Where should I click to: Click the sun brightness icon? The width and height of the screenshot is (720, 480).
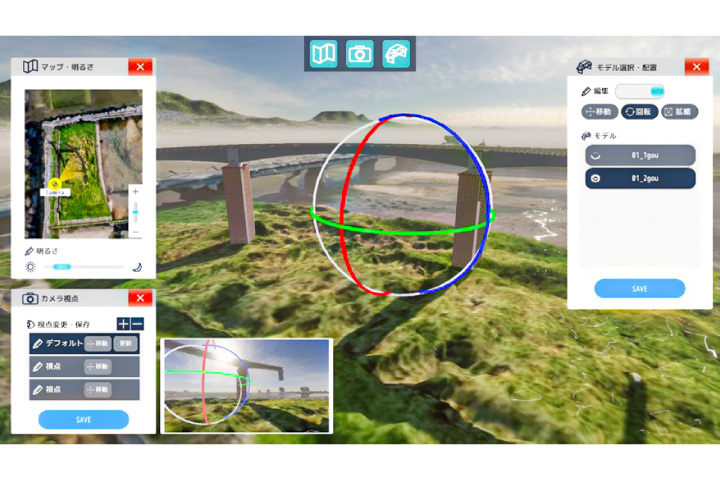[30, 267]
